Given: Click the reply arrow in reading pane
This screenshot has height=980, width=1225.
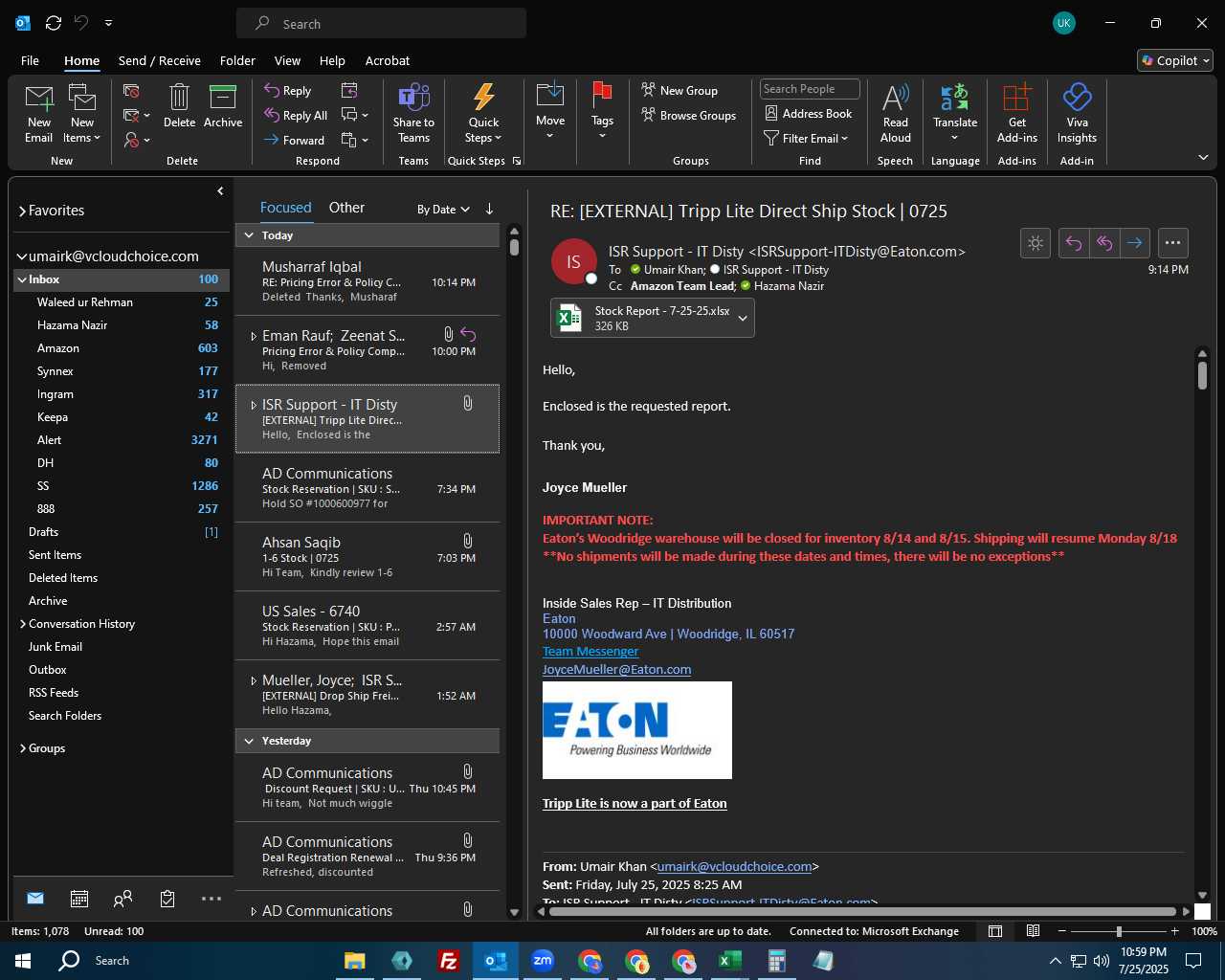Looking at the screenshot, I should coord(1074,243).
